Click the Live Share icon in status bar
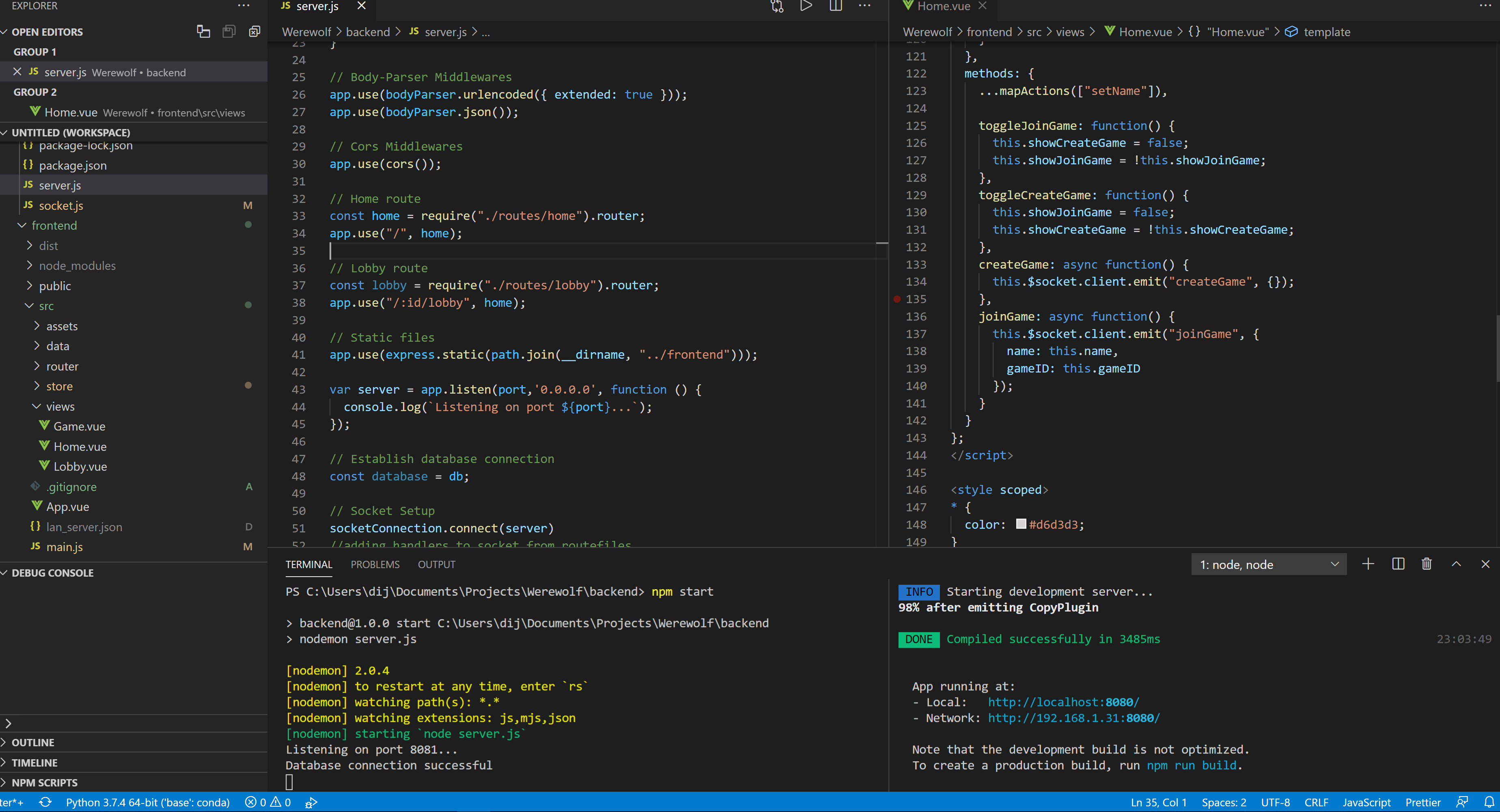Image resolution: width=1500 pixels, height=812 pixels. tap(312, 802)
